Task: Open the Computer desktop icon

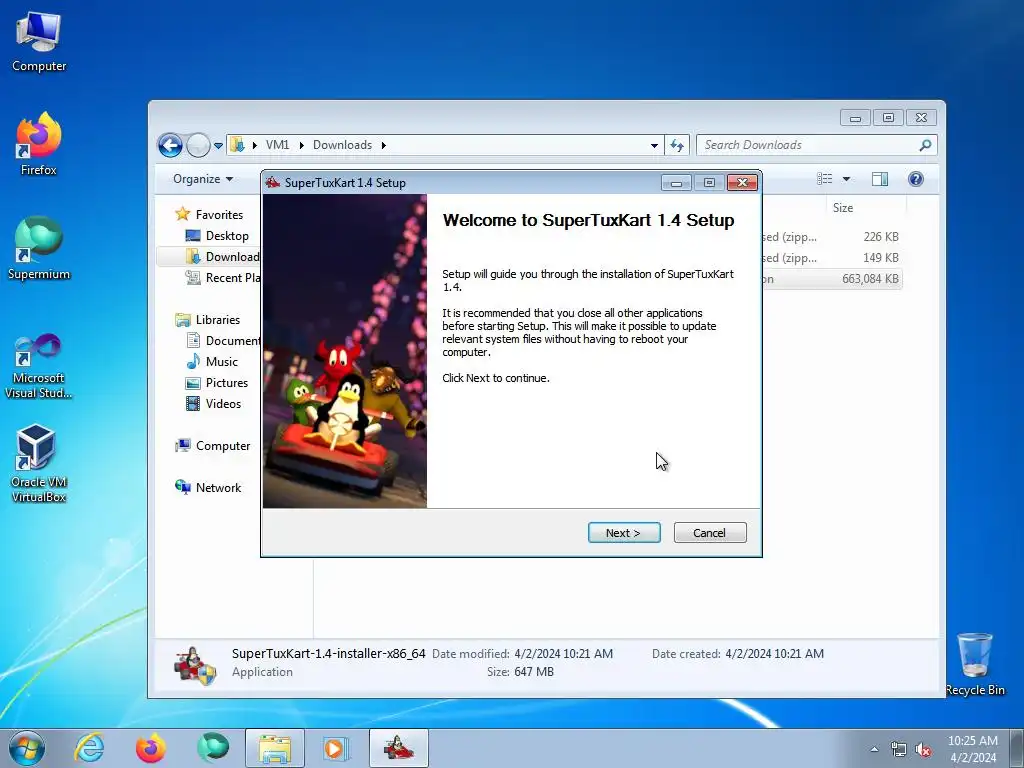Action: (x=39, y=42)
